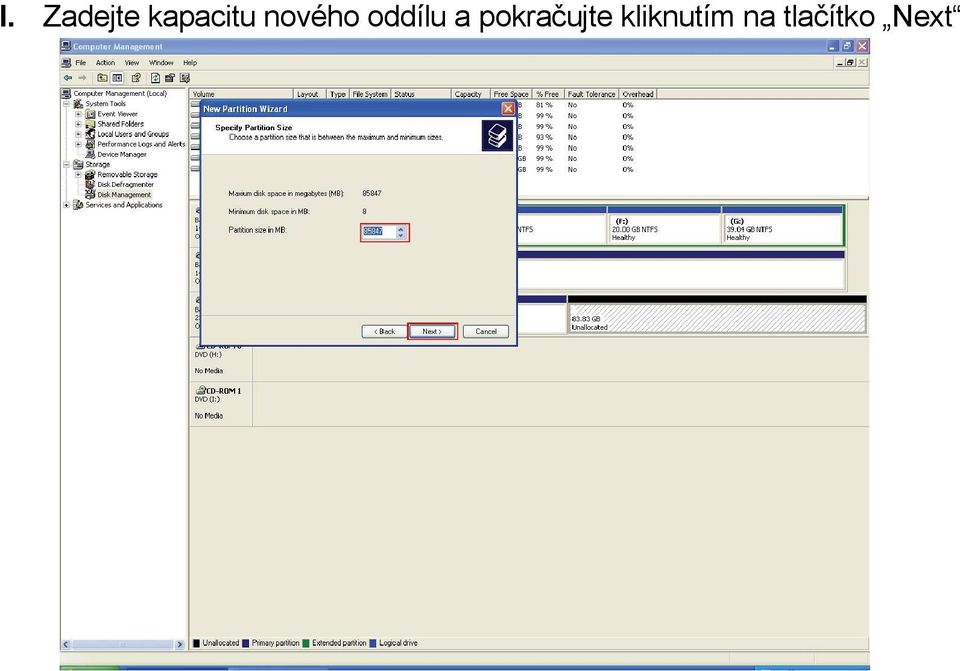Screen dimensions: 960x671
Task: Increase partition size with the up spinner arrow
Action: [x=400, y=229]
